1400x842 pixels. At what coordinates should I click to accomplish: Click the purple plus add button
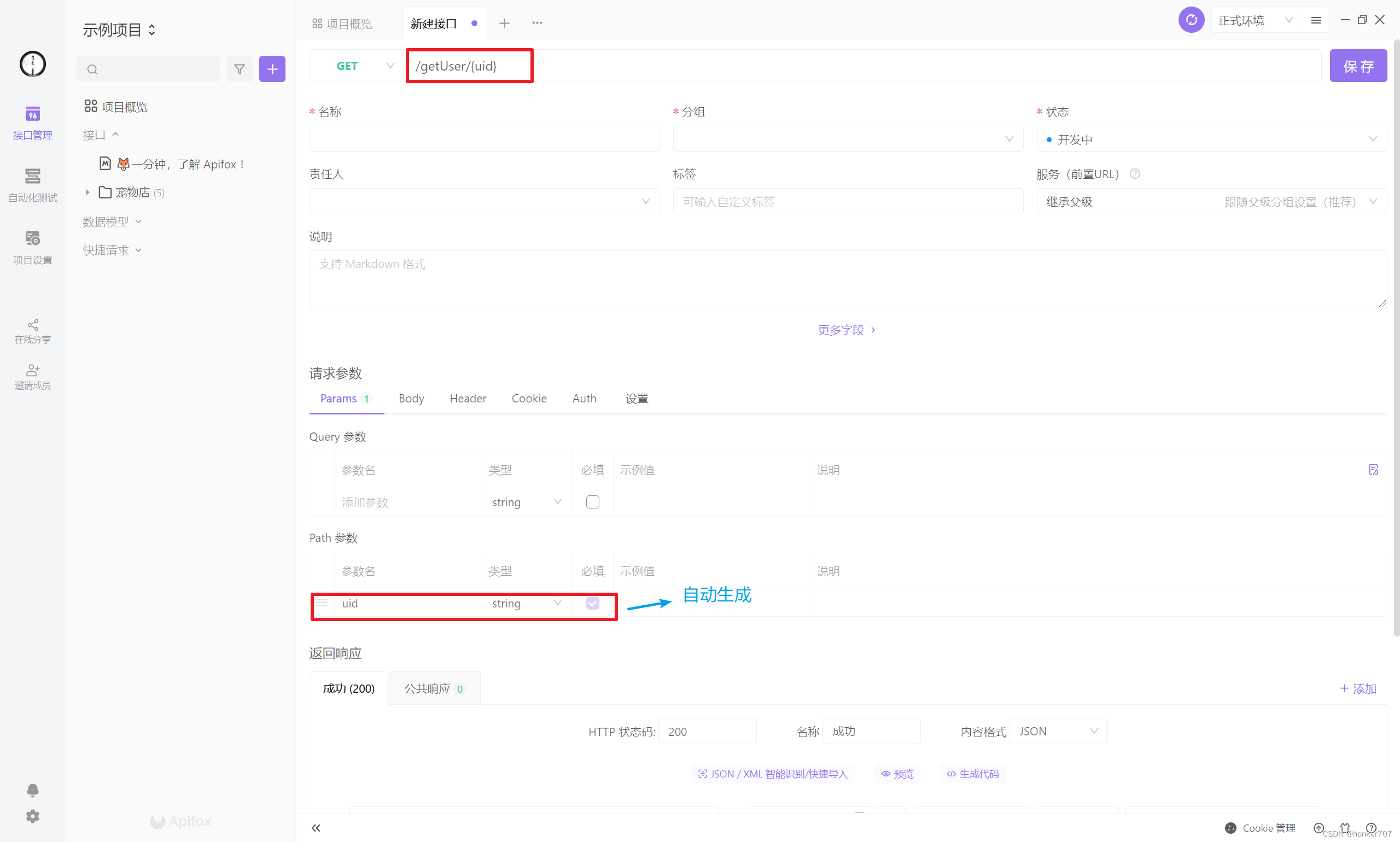pos(272,69)
